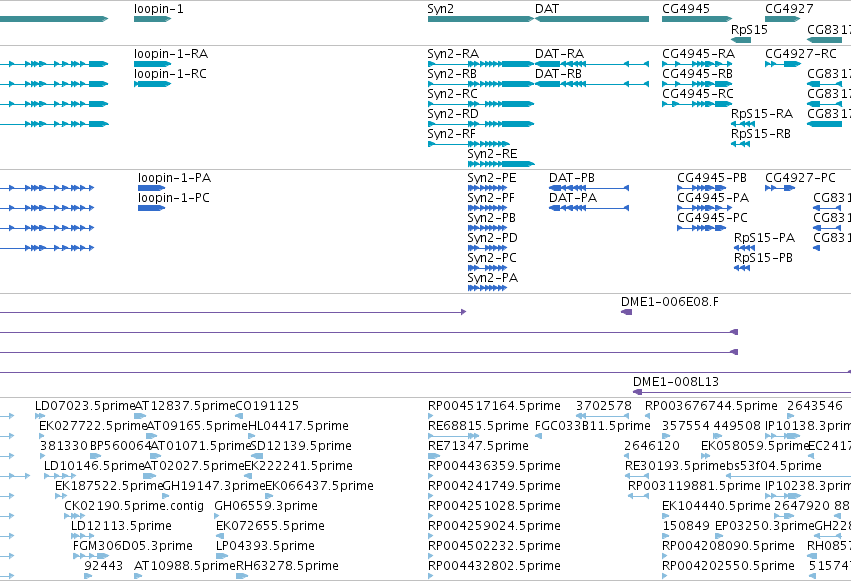Click EST LD07023.5prime
Image resolution: width=851 pixels, height=581 pixels.
40,416
